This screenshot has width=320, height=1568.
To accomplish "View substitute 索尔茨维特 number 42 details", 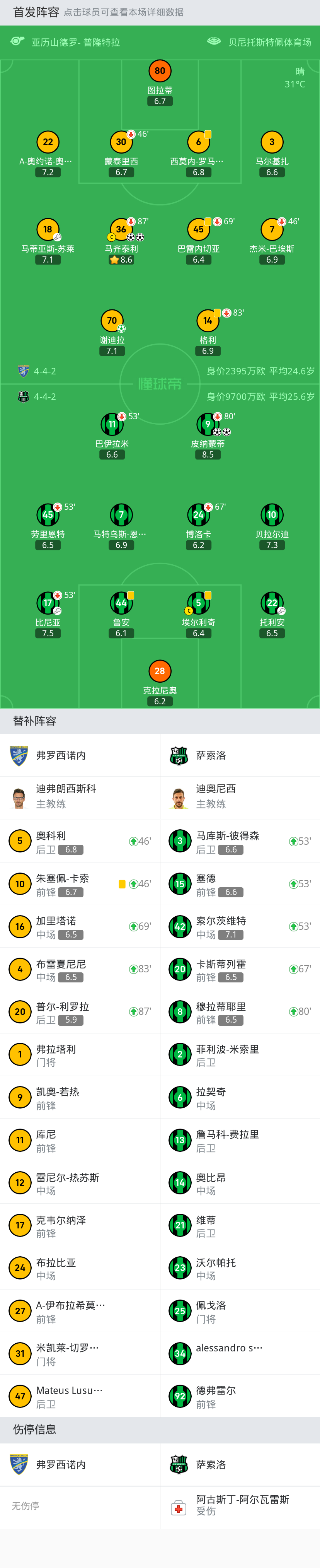I will coord(240,926).
